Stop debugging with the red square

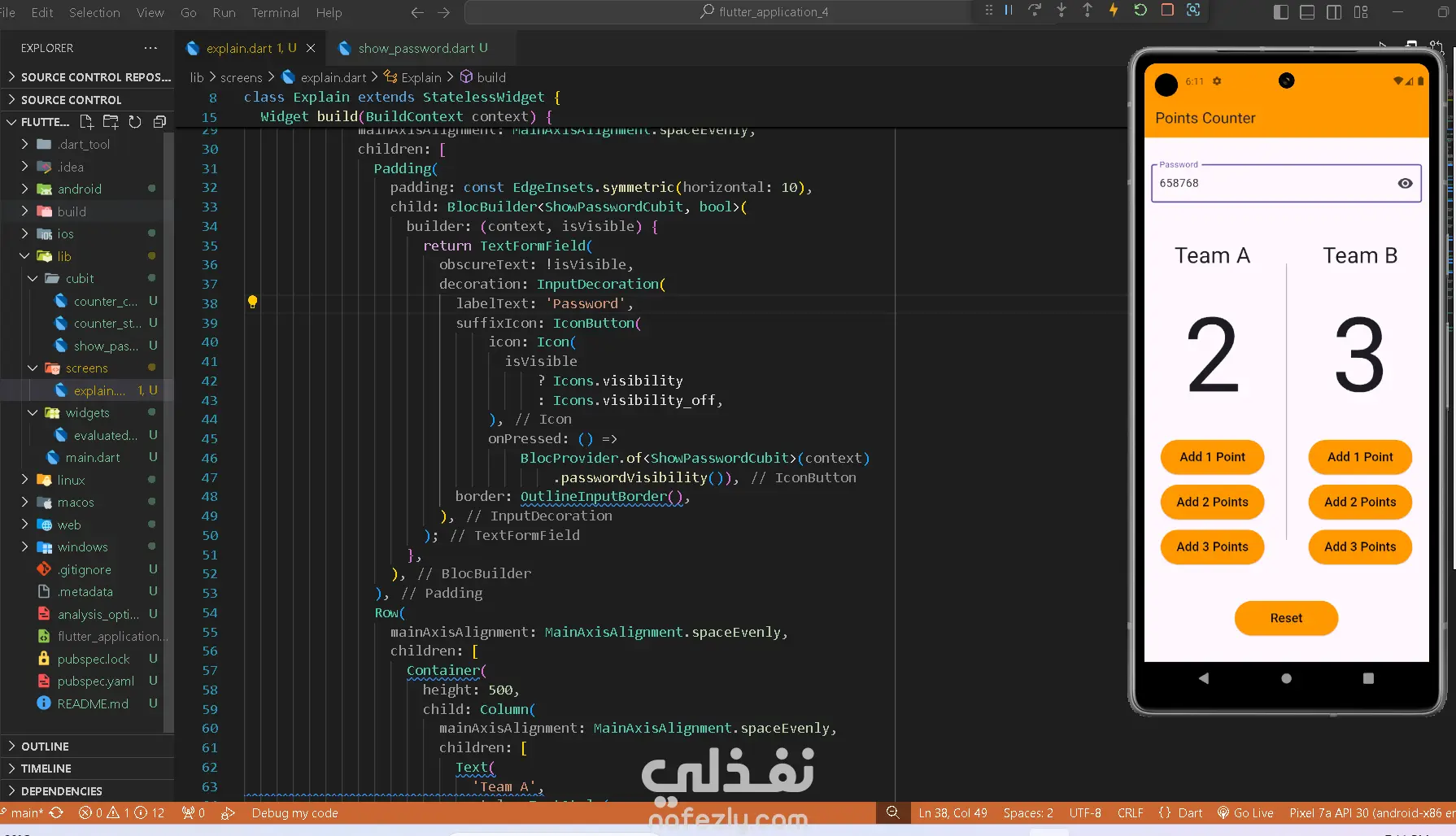[x=1167, y=11]
